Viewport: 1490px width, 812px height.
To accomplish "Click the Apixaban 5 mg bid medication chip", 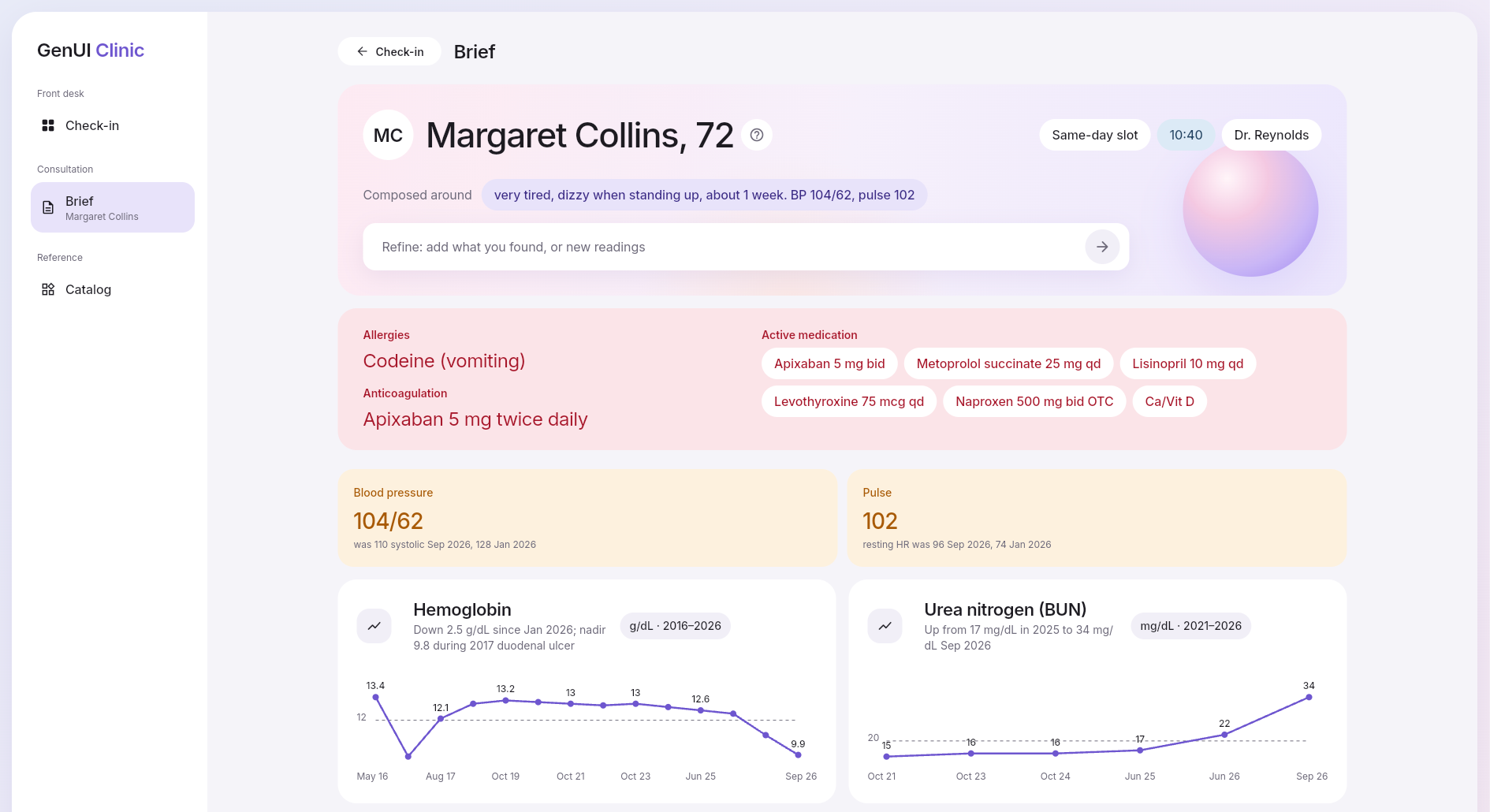I will click(829, 363).
